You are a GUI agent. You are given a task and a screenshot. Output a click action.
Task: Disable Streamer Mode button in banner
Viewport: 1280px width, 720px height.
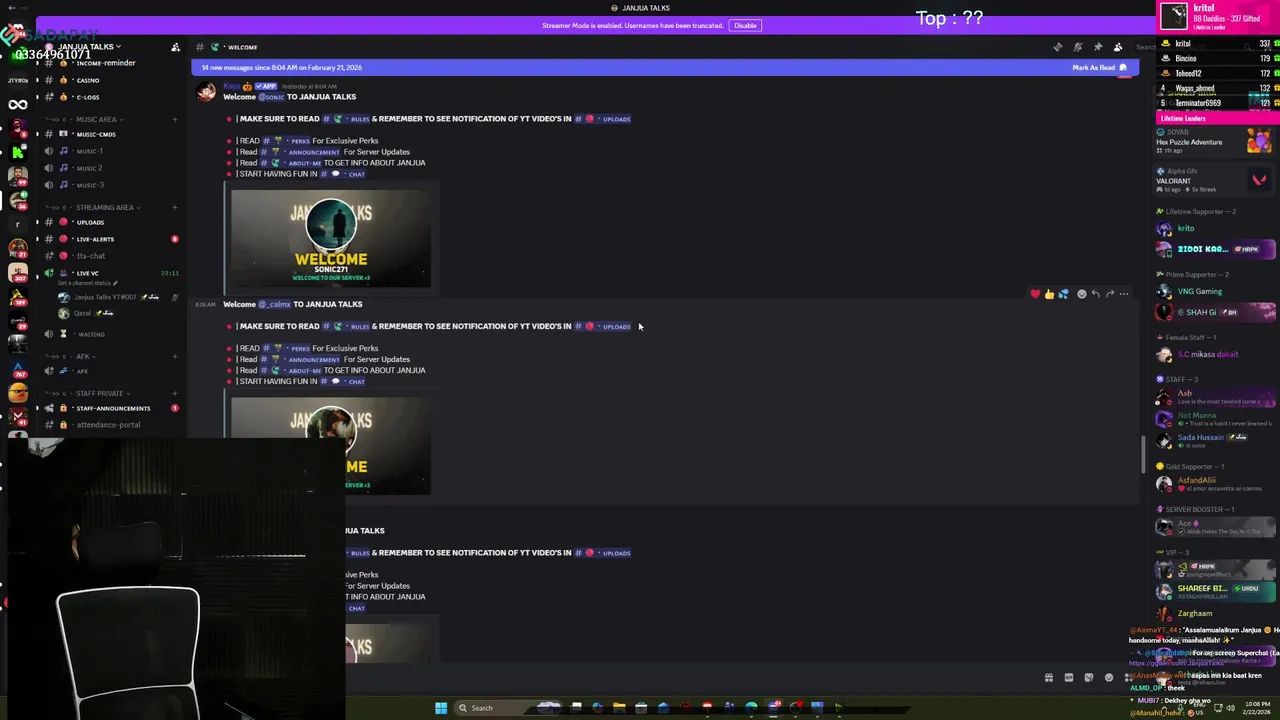745,25
